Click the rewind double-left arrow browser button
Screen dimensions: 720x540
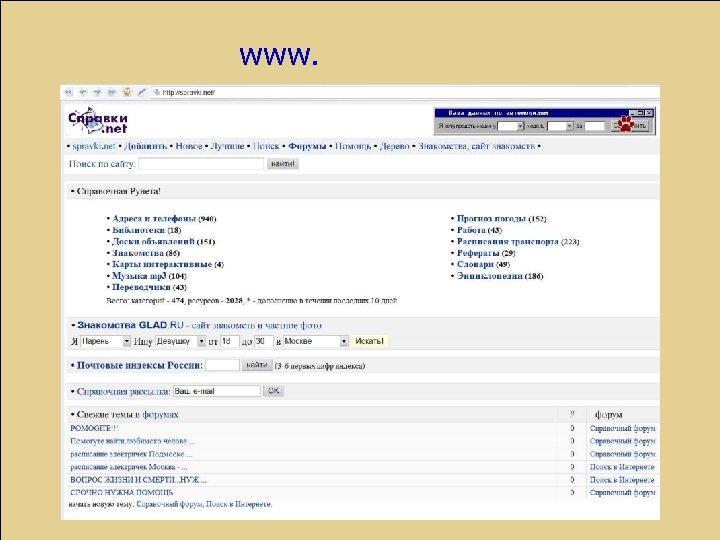pyautogui.click(x=68, y=92)
